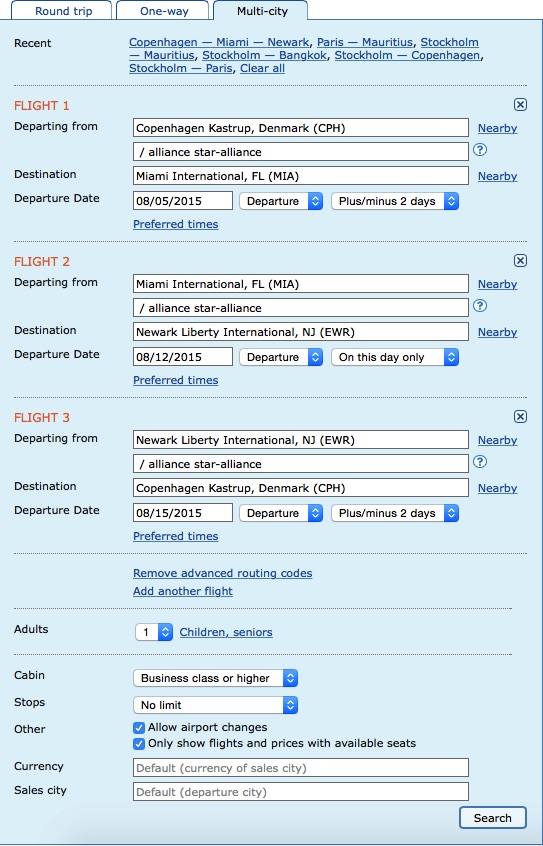543x846 pixels.
Task: Remove Flight 2 with its X icon
Action: (520, 261)
